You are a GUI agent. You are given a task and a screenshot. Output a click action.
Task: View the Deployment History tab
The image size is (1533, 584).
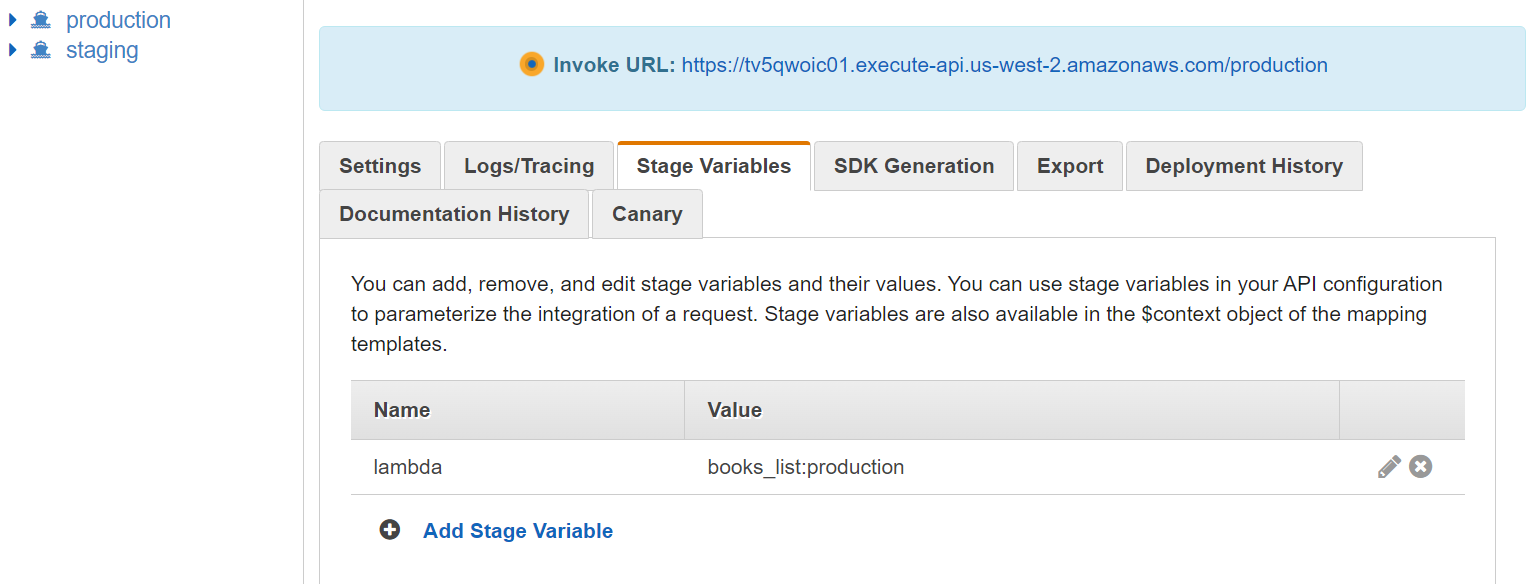click(1244, 166)
